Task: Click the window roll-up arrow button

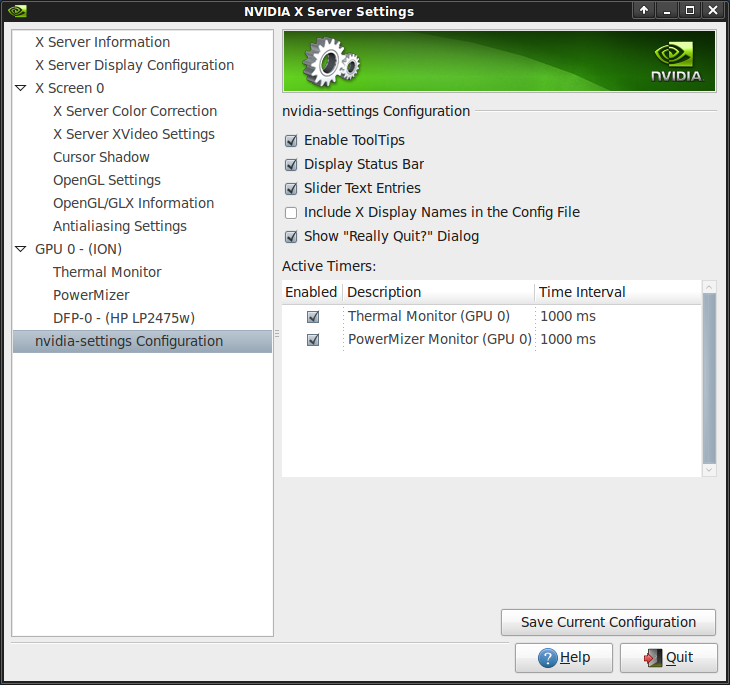Action: pos(644,10)
